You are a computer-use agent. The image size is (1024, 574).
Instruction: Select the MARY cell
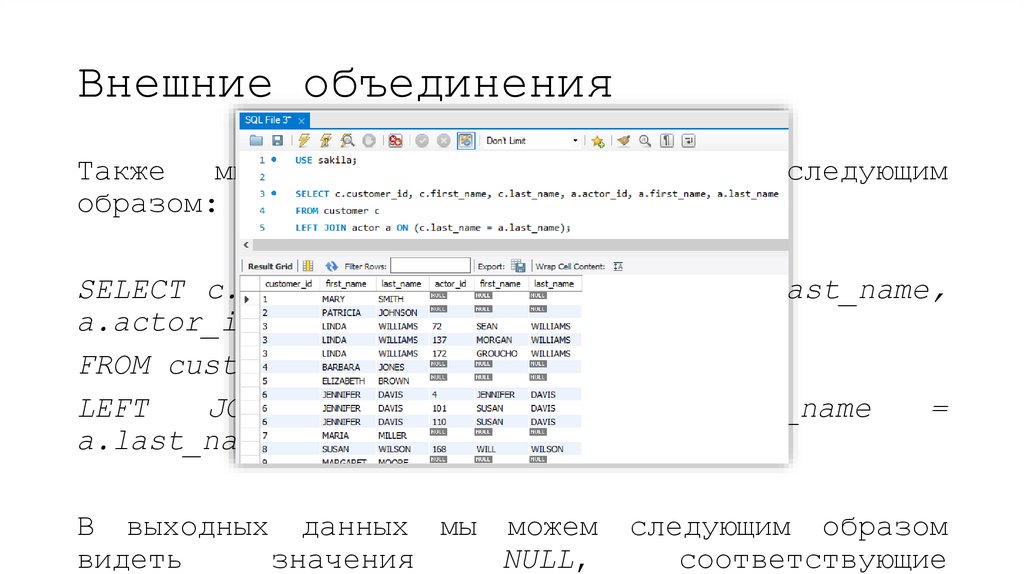[x=333, y=299]
